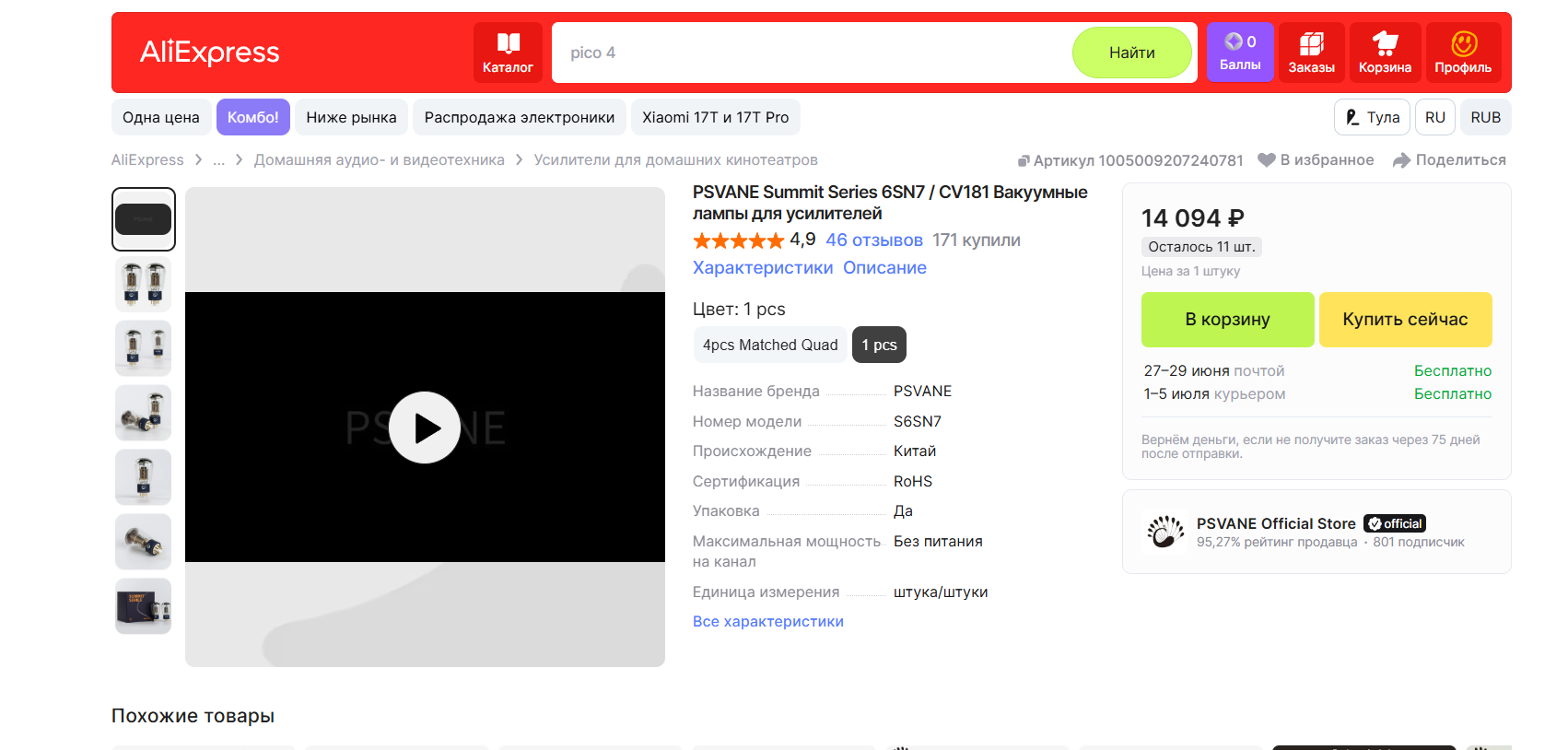This screenshot has height=750, width=1568.
Task: Select the 1 pcs option
Action: pyautogui.click(x=879, y=345)
